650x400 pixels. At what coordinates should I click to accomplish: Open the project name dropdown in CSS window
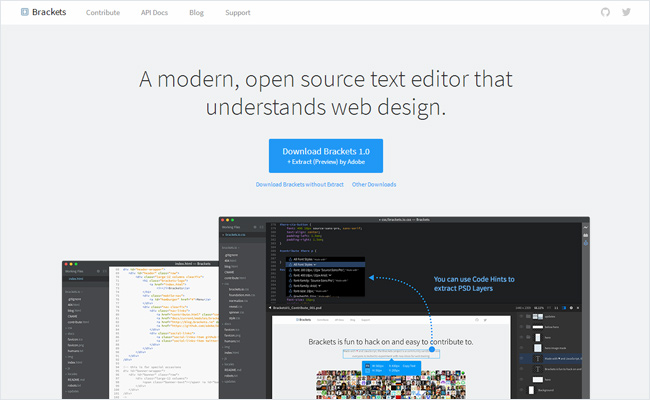tap(230, 247)
